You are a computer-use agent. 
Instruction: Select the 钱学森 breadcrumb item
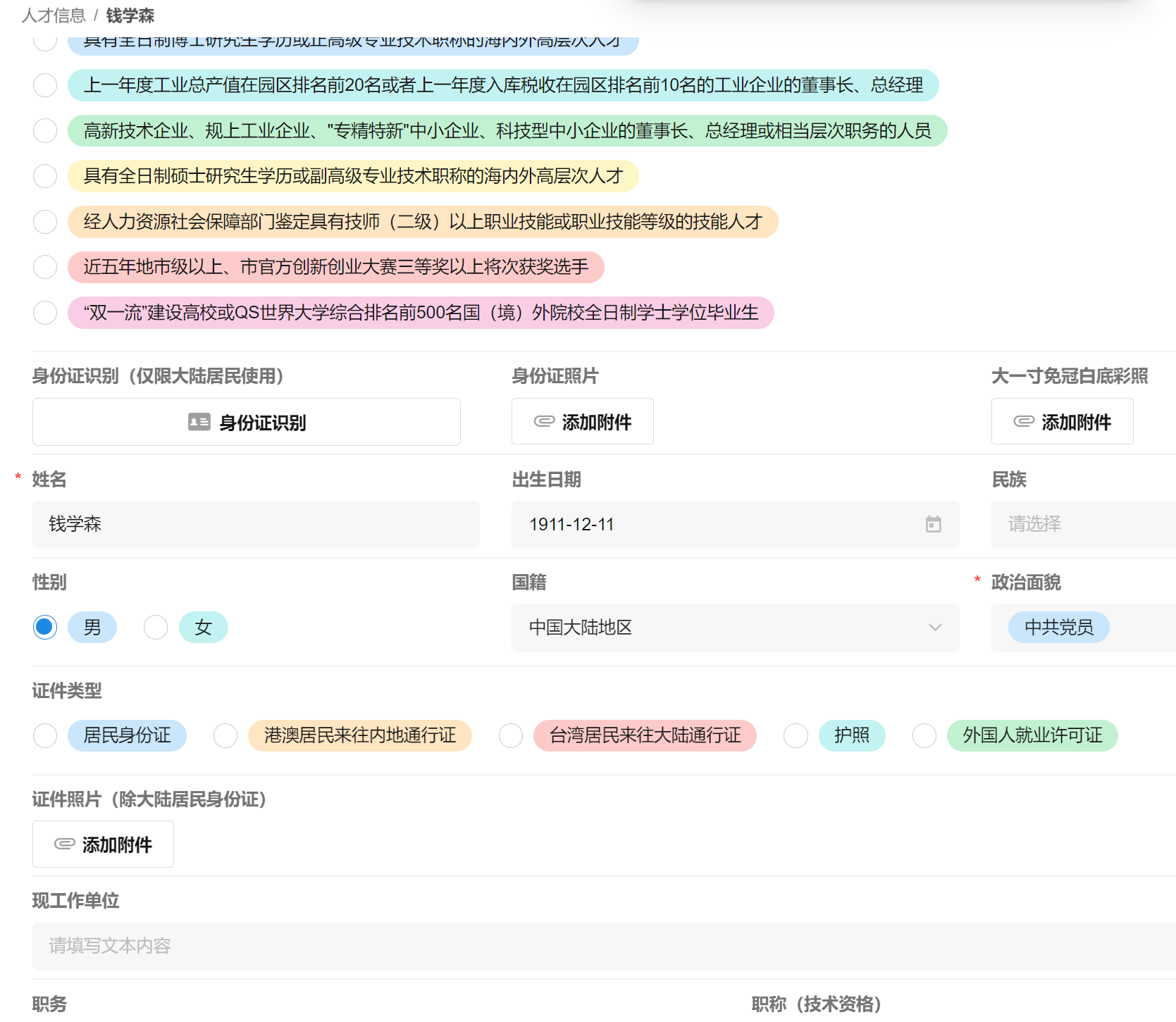pyautogui.click(x=130, y=15)
